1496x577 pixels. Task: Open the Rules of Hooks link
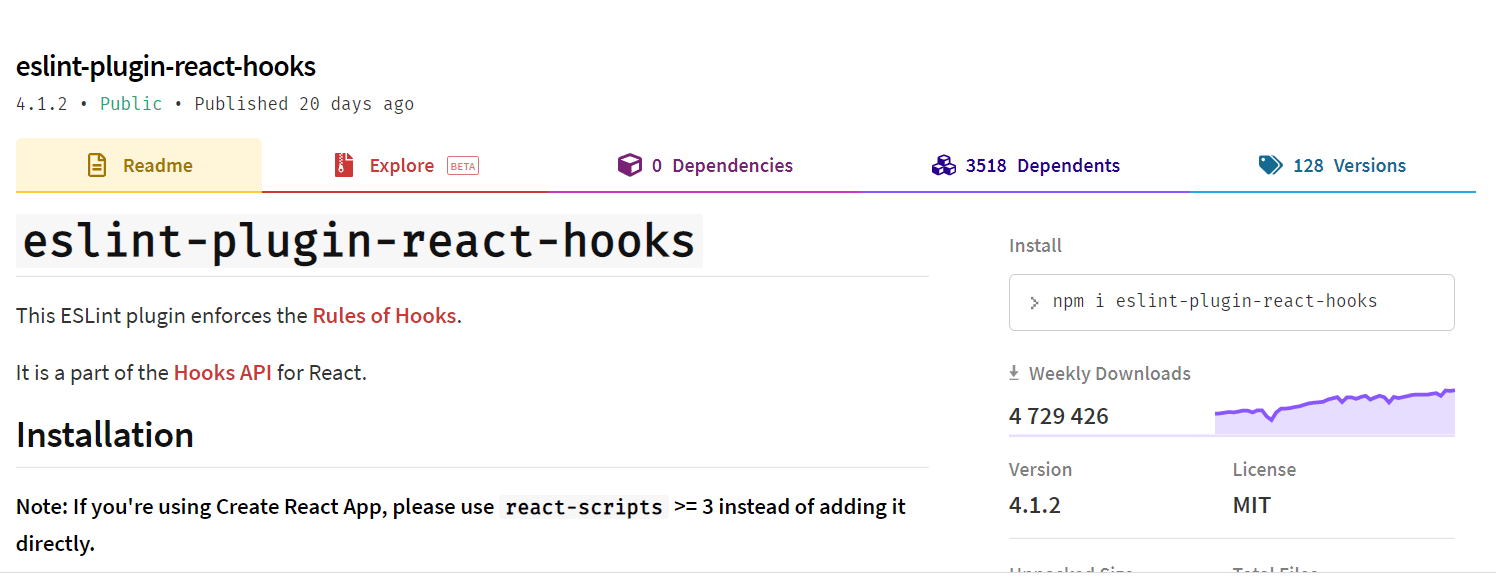click(384, 315)
